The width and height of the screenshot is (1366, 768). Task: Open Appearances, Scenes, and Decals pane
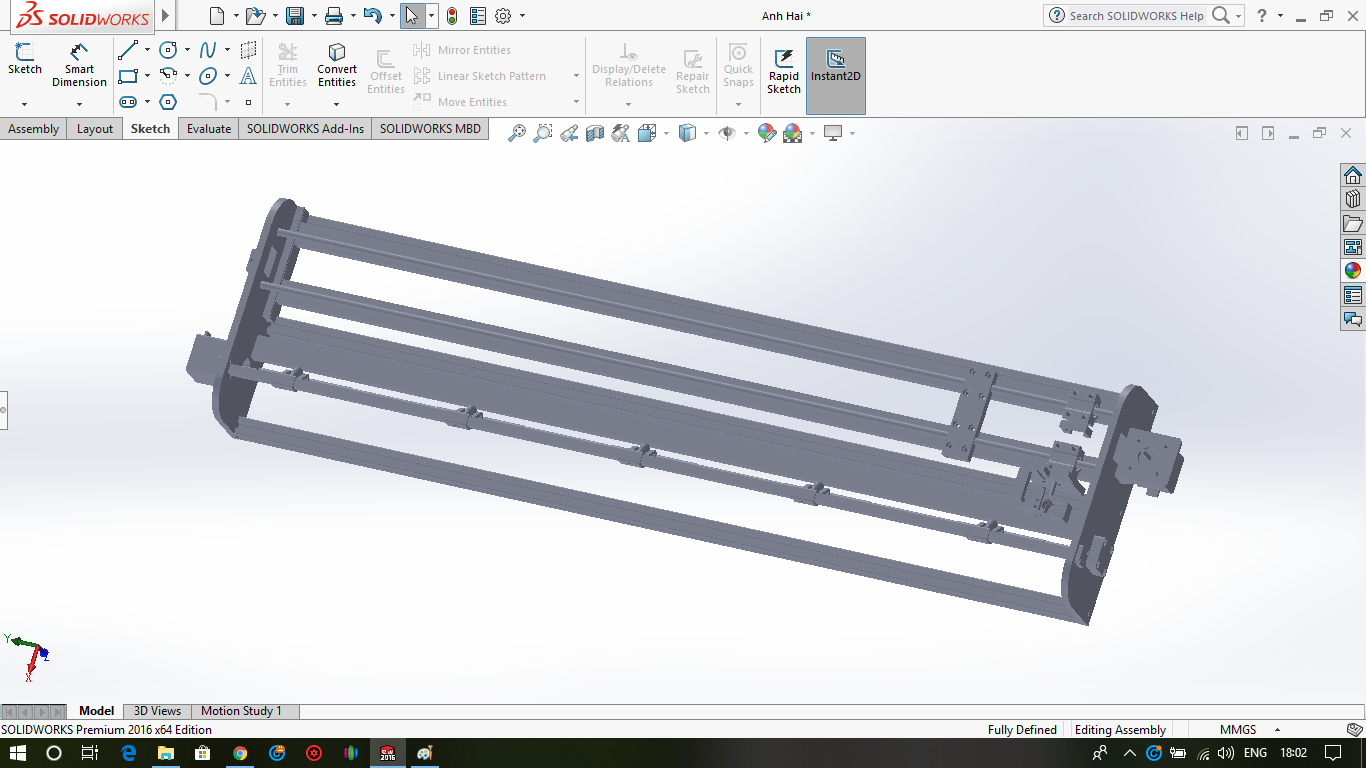pyautogui.click(x=1353, y=271)
